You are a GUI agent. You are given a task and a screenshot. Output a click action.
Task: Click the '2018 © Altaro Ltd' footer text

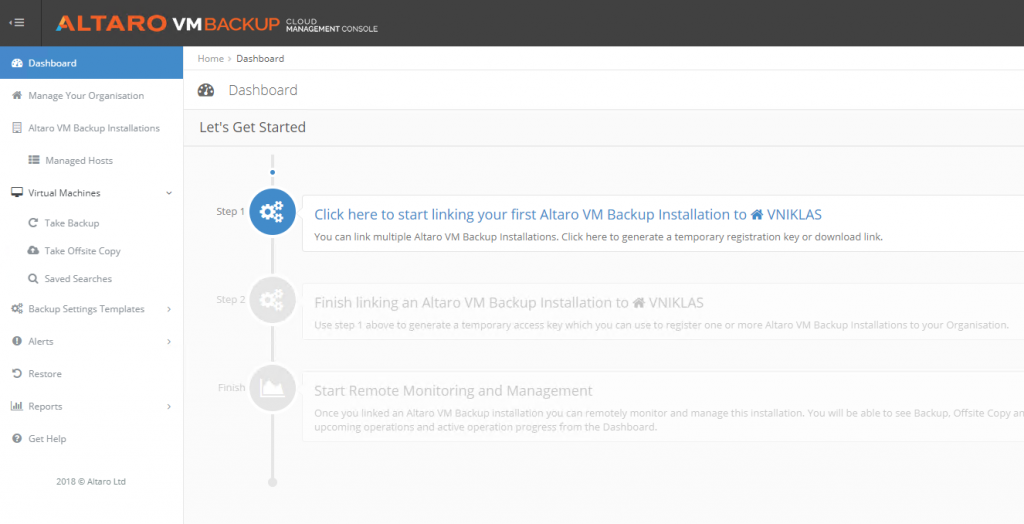pyautogui.click(x=91, y=482)
